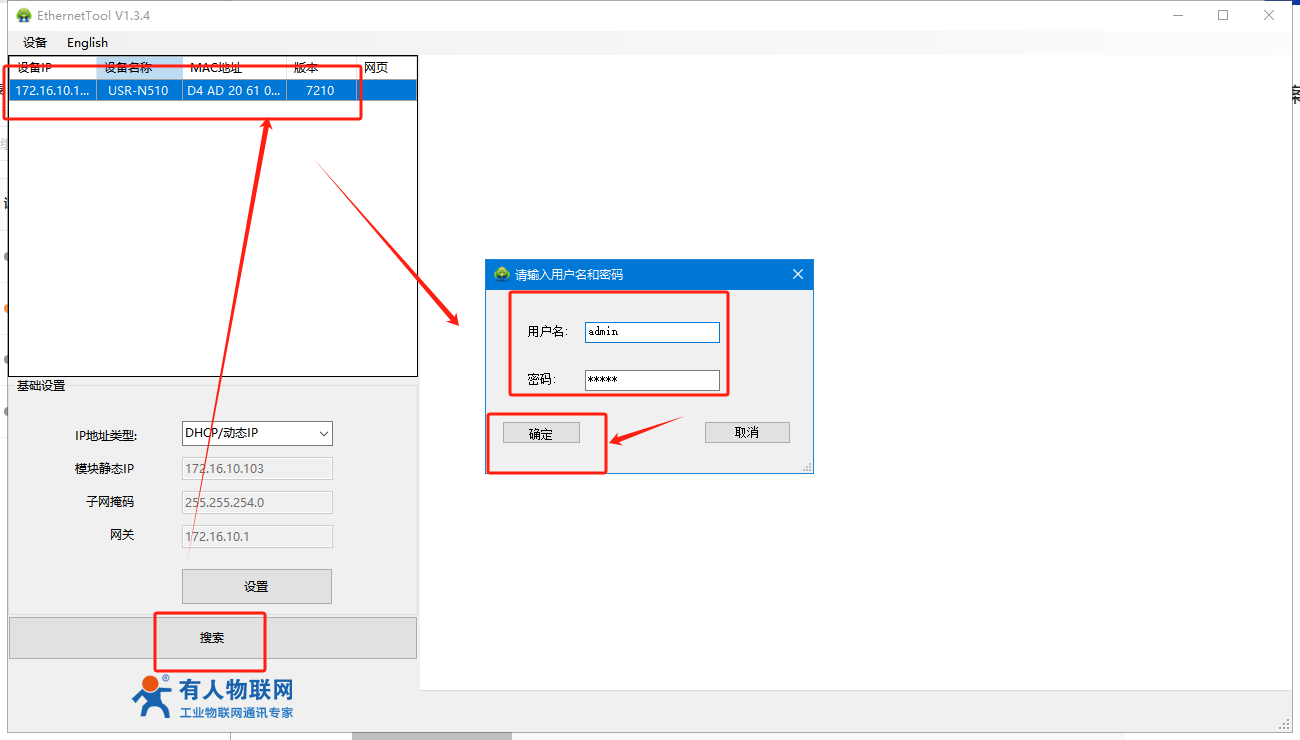Click the login dialog title icon
Screen dimensions: 1300x740
click(x=502, y=274)
